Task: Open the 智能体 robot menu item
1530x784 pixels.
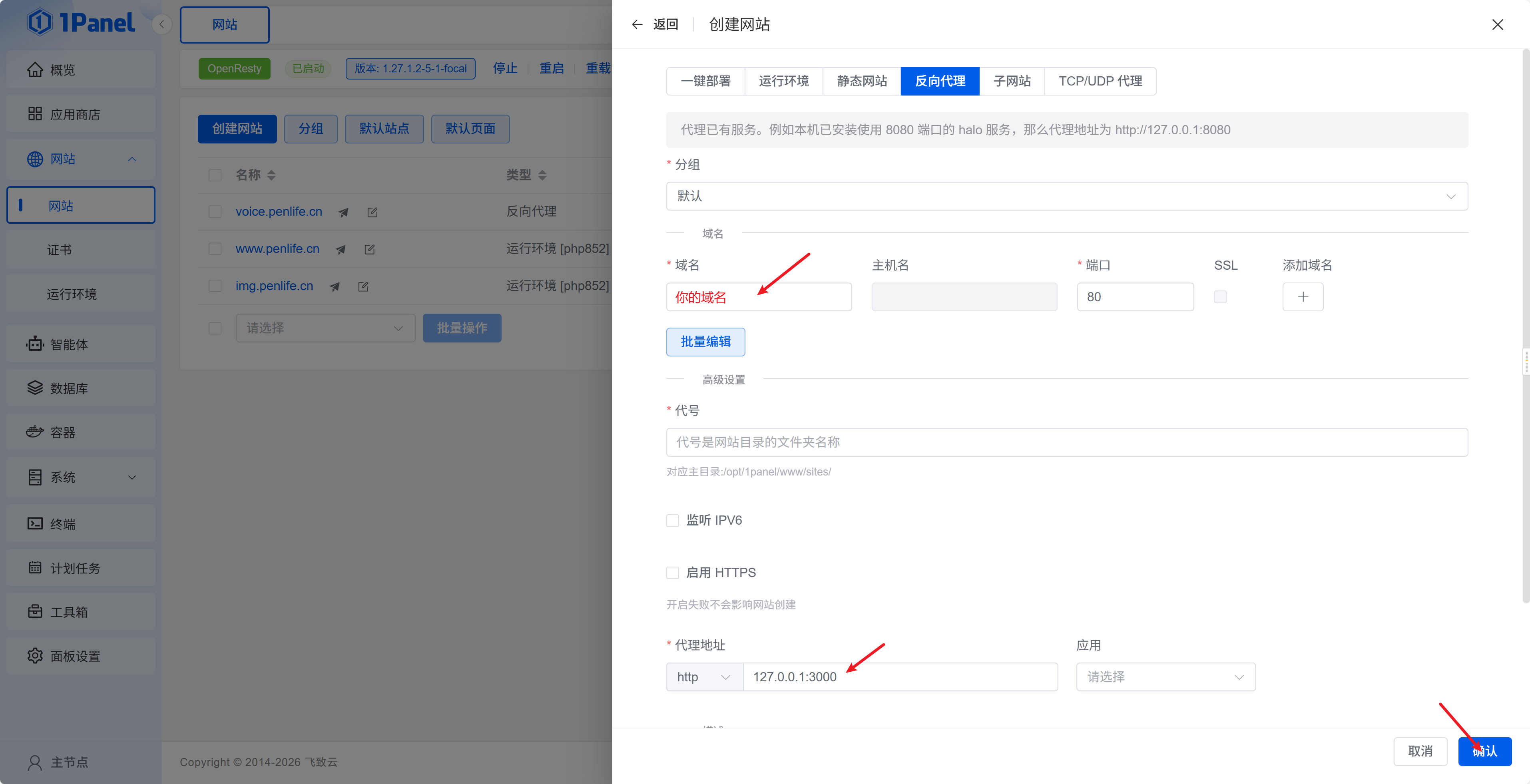Action: tap(68, 344)
